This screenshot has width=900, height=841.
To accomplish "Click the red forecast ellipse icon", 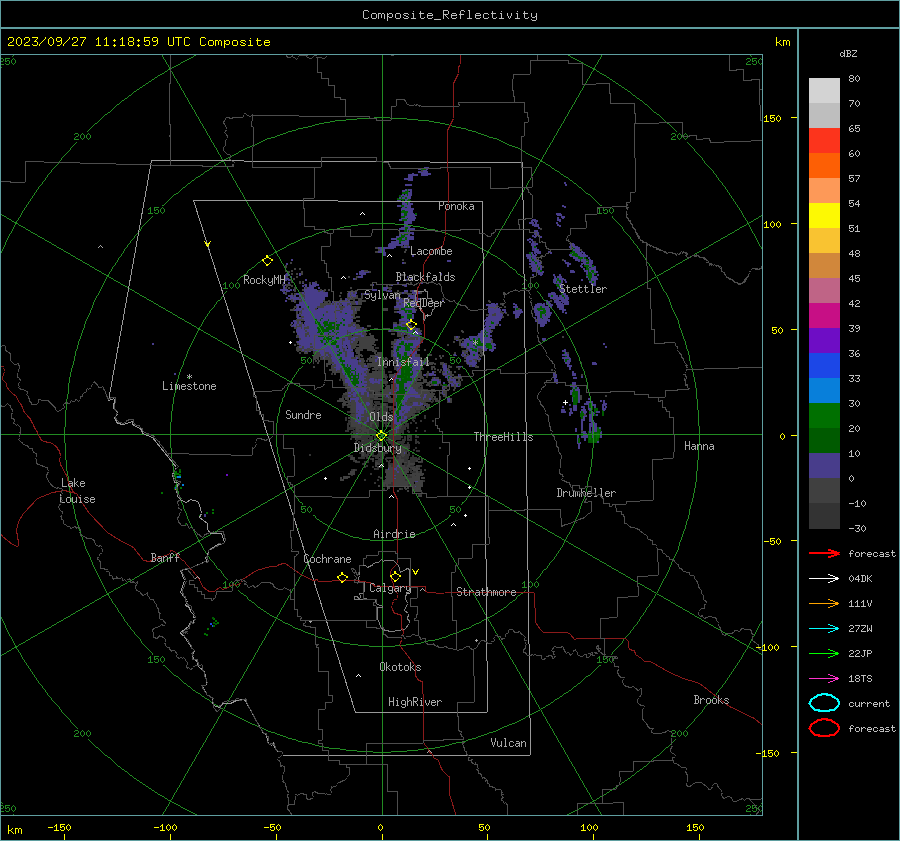I will pos(824,728).
